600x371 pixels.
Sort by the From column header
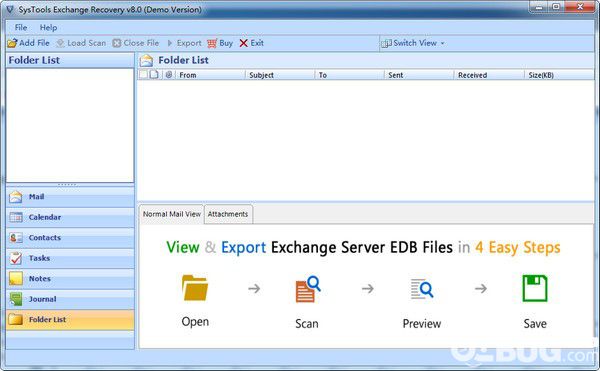[x=210, y=75]
